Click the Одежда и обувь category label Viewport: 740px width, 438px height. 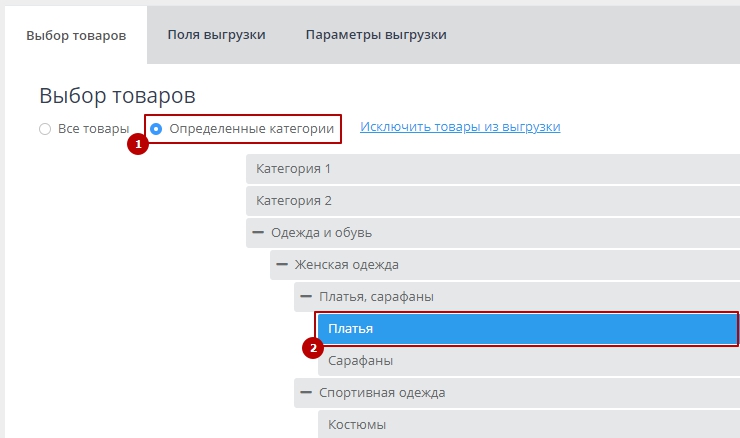[322, 232]
